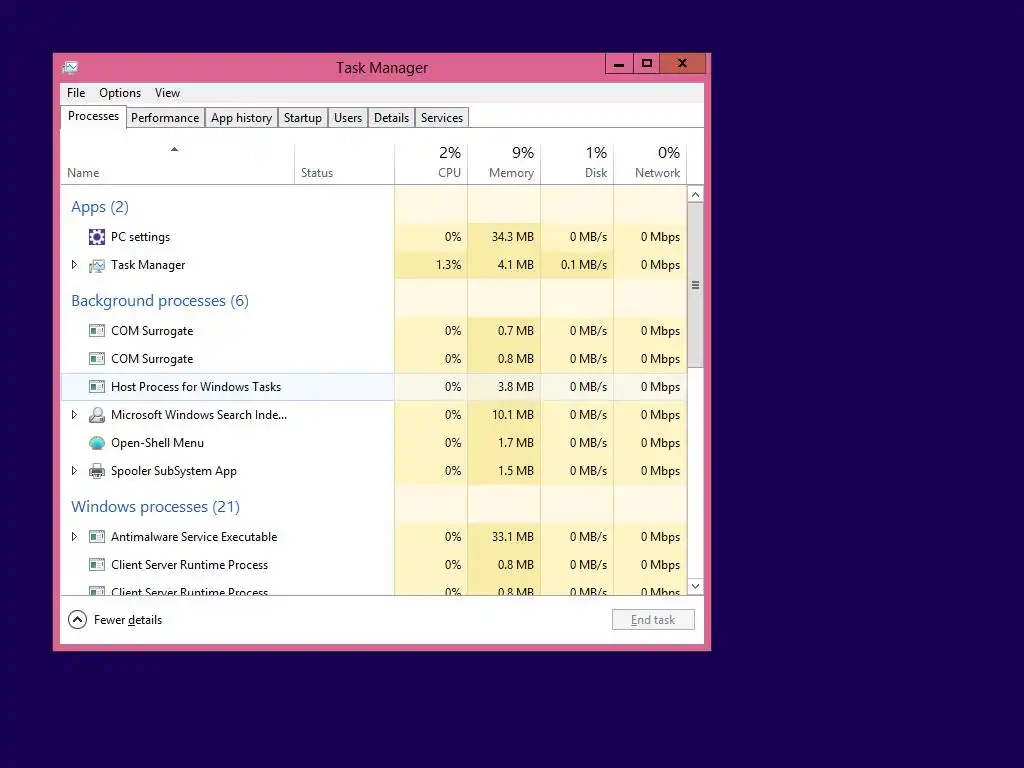Sort processes by Disk column
The width and height of the screenshot is (1024, 768).
[x=577, y=163]
